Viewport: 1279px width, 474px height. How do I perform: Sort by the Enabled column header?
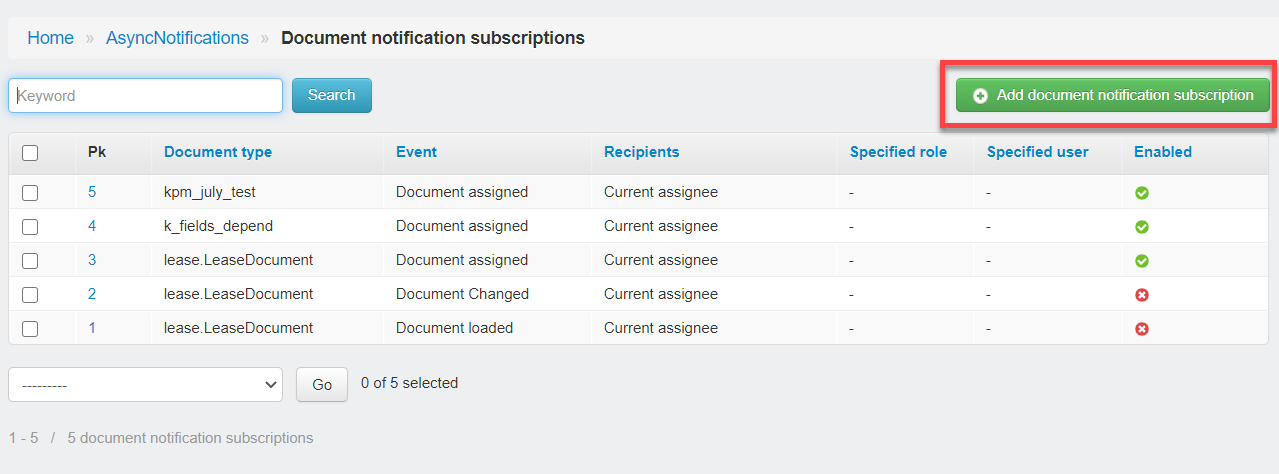click(1163, 152)
